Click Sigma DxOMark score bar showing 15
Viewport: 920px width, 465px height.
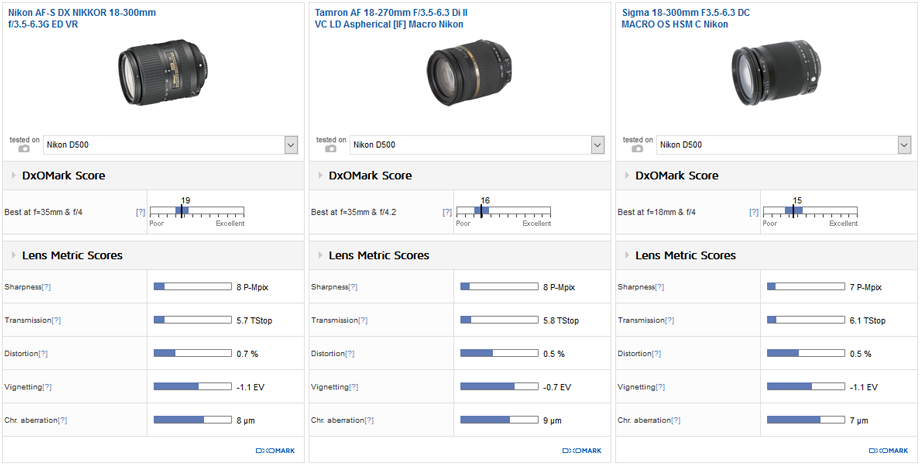click(x=811, y=211)
